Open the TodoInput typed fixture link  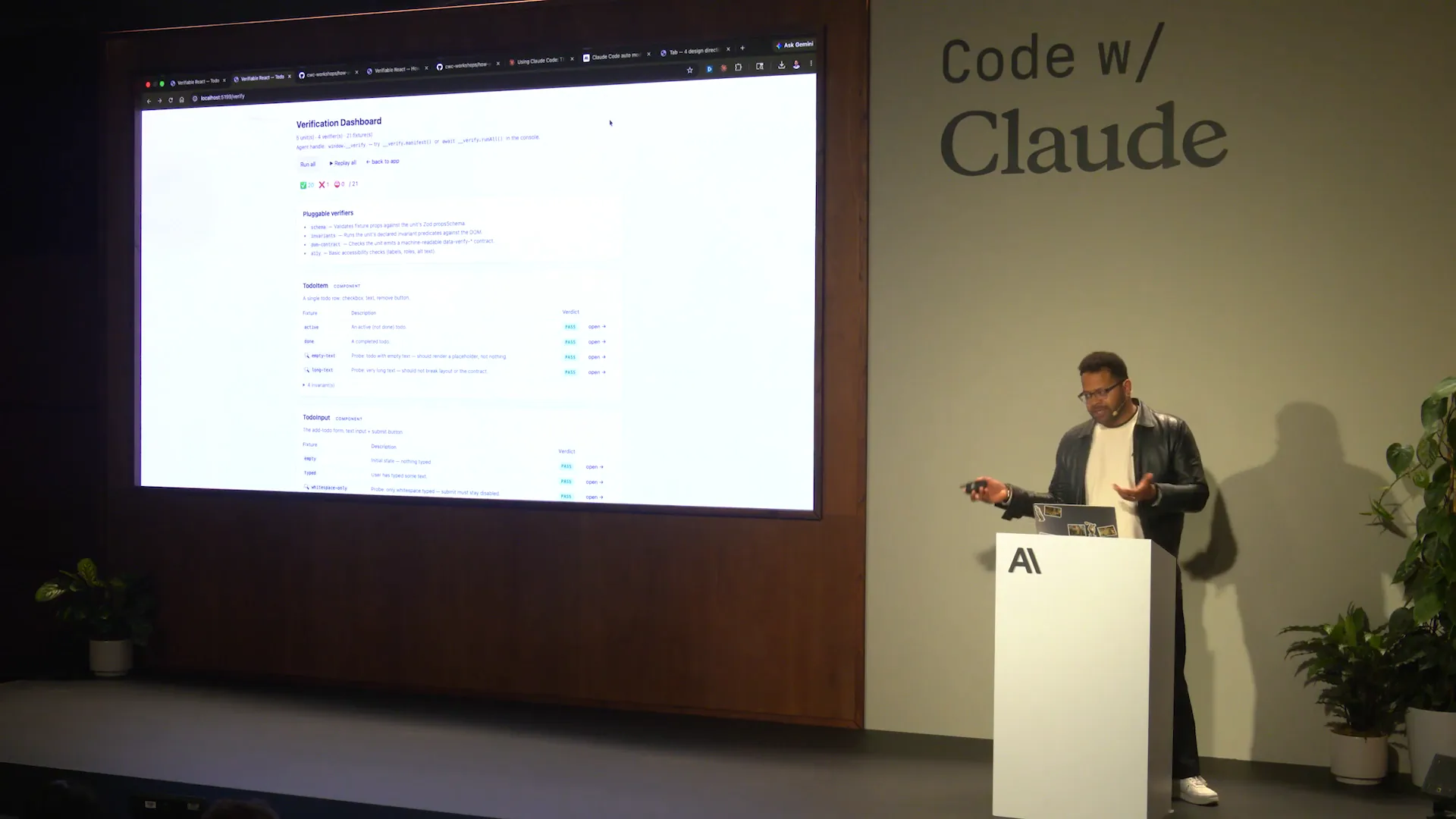(595, 482)
